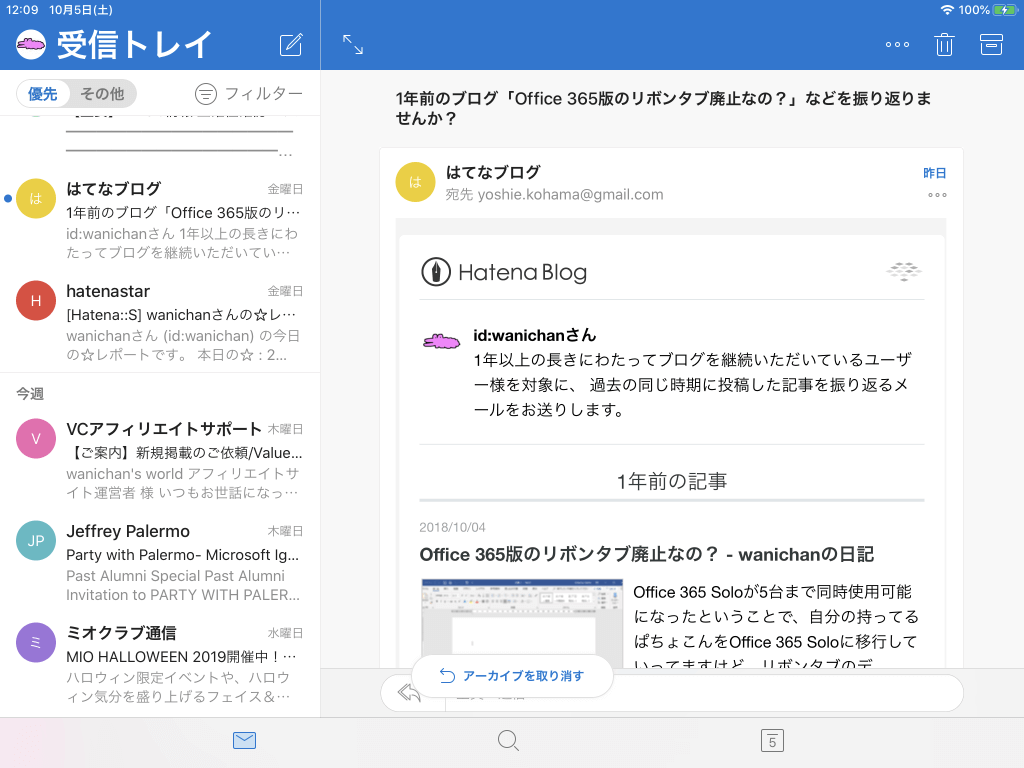
Task: Open article Office 365版のリボンタブ廃止なの？ link
Action: point(647,554)
